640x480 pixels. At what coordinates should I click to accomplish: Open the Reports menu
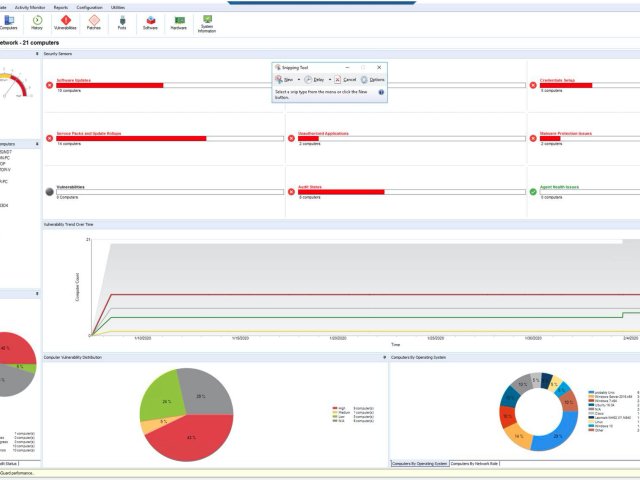(x=61, y=6)
